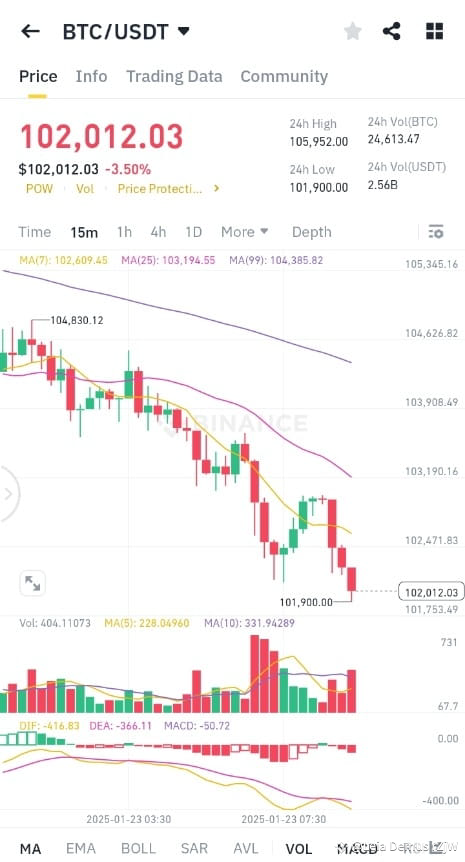
Task: Open the Depth chart view
Action: pyautogui.click(x=312, y=232)
